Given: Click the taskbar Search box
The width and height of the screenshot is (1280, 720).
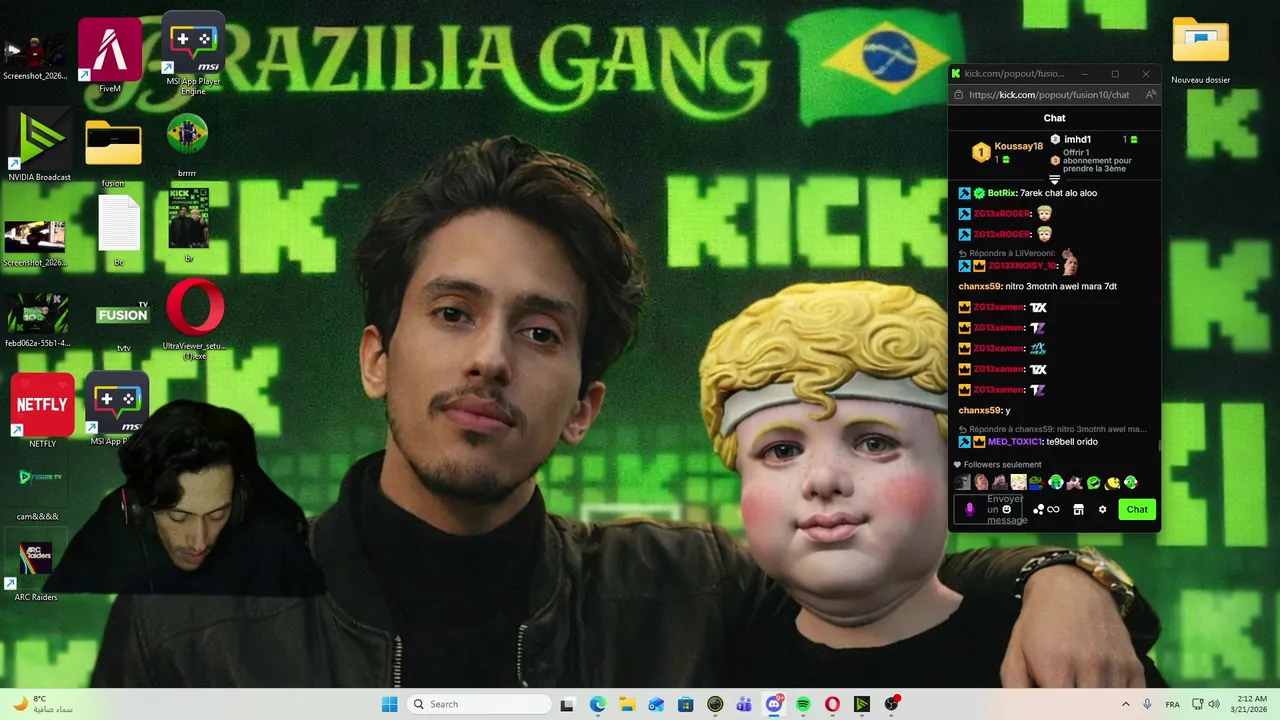Looking at the screenshot, I should 480,704.
